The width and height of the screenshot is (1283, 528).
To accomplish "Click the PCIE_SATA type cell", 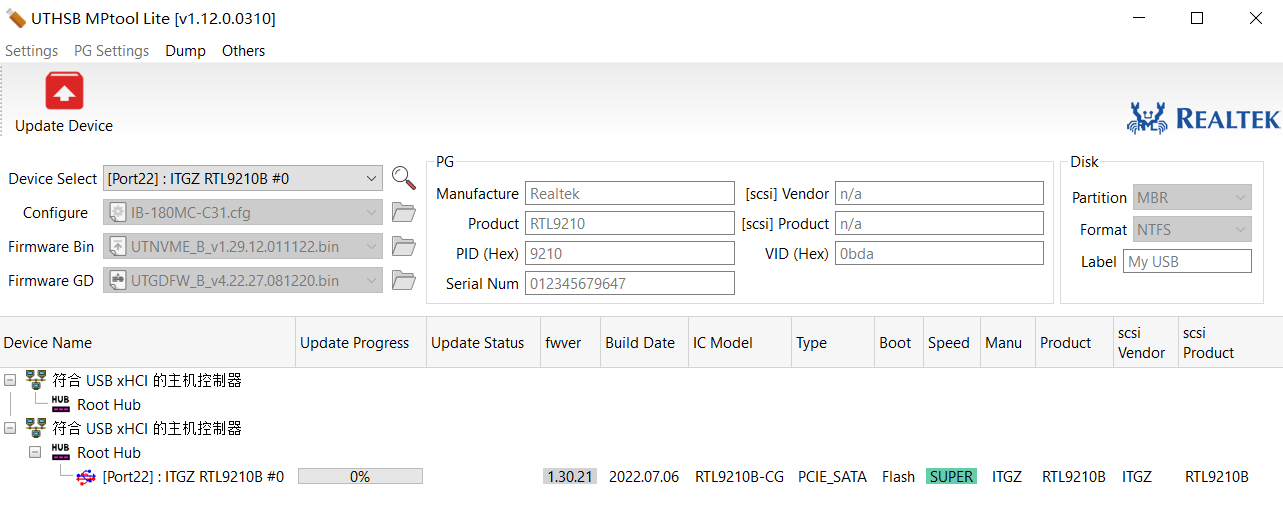I will pyautogui.click(x=832, y=477).
